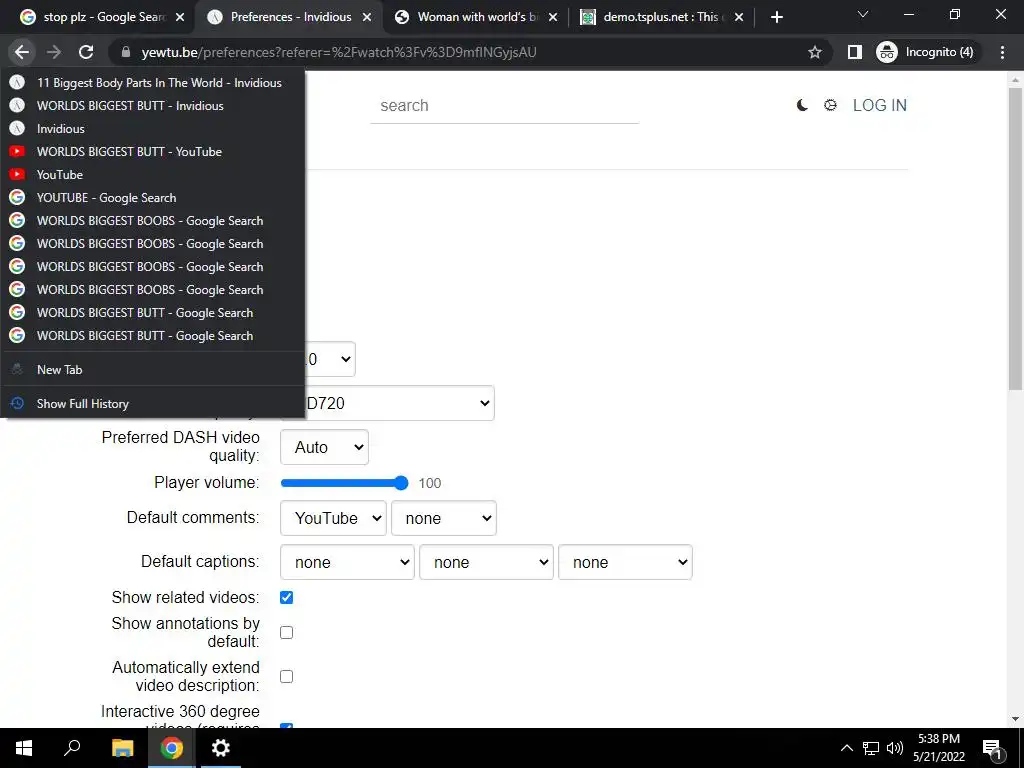Select '11 Biggest Body Parts In The World' history entry
The image size is (1024, 768).
[x=153, y=82]
